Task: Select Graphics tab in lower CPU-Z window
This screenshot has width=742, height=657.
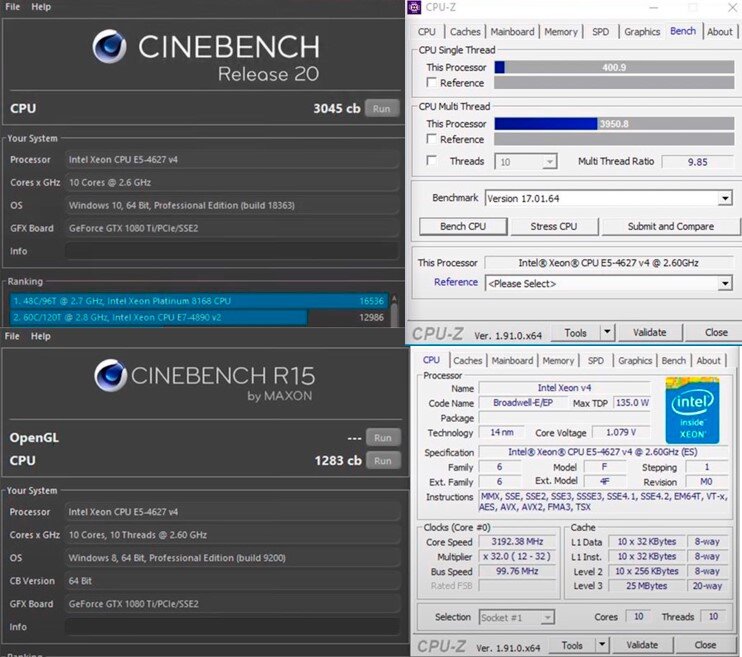Action: [x=635, y=360]
